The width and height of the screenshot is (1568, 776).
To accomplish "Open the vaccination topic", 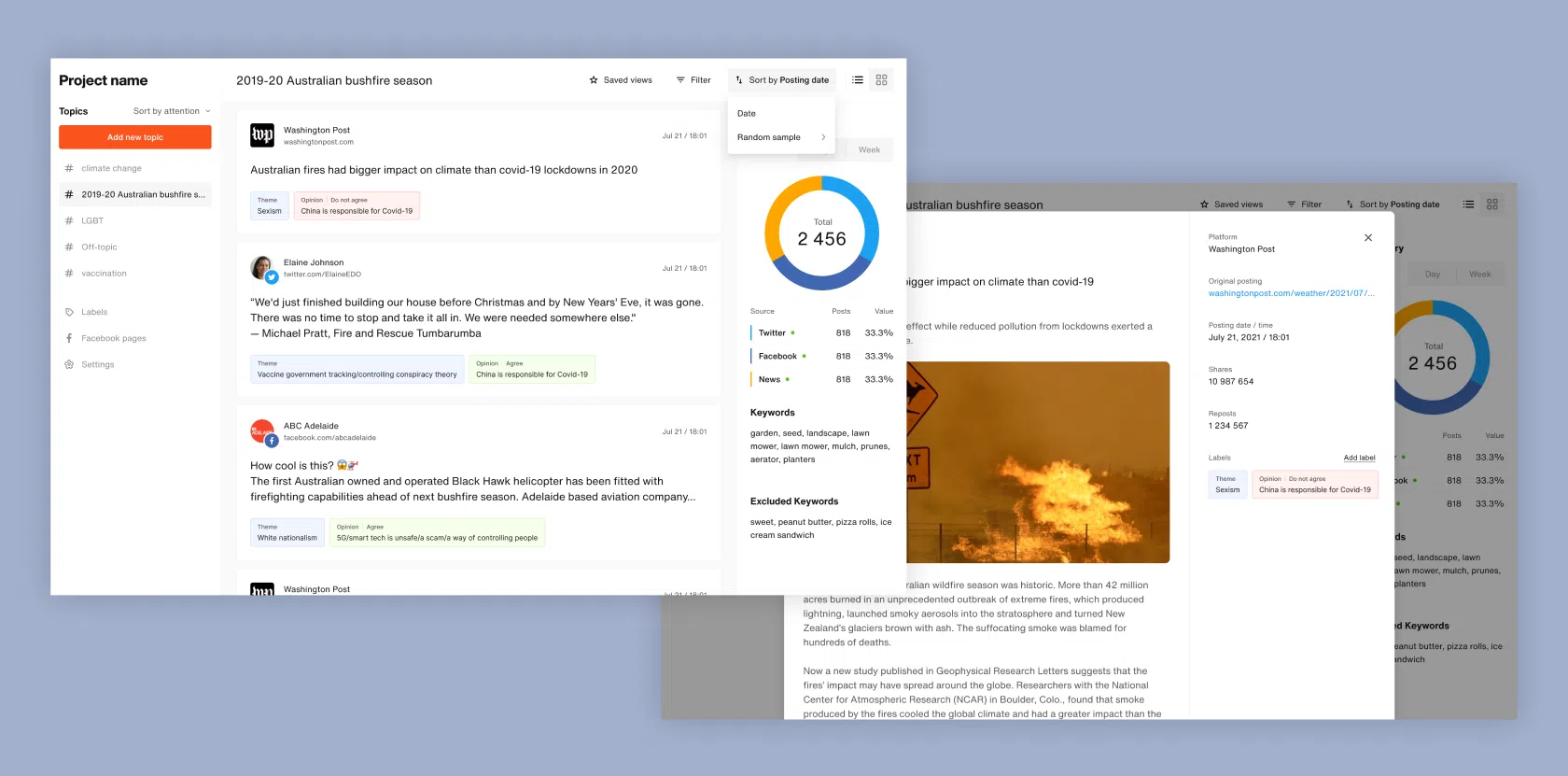I will point(104,274).
